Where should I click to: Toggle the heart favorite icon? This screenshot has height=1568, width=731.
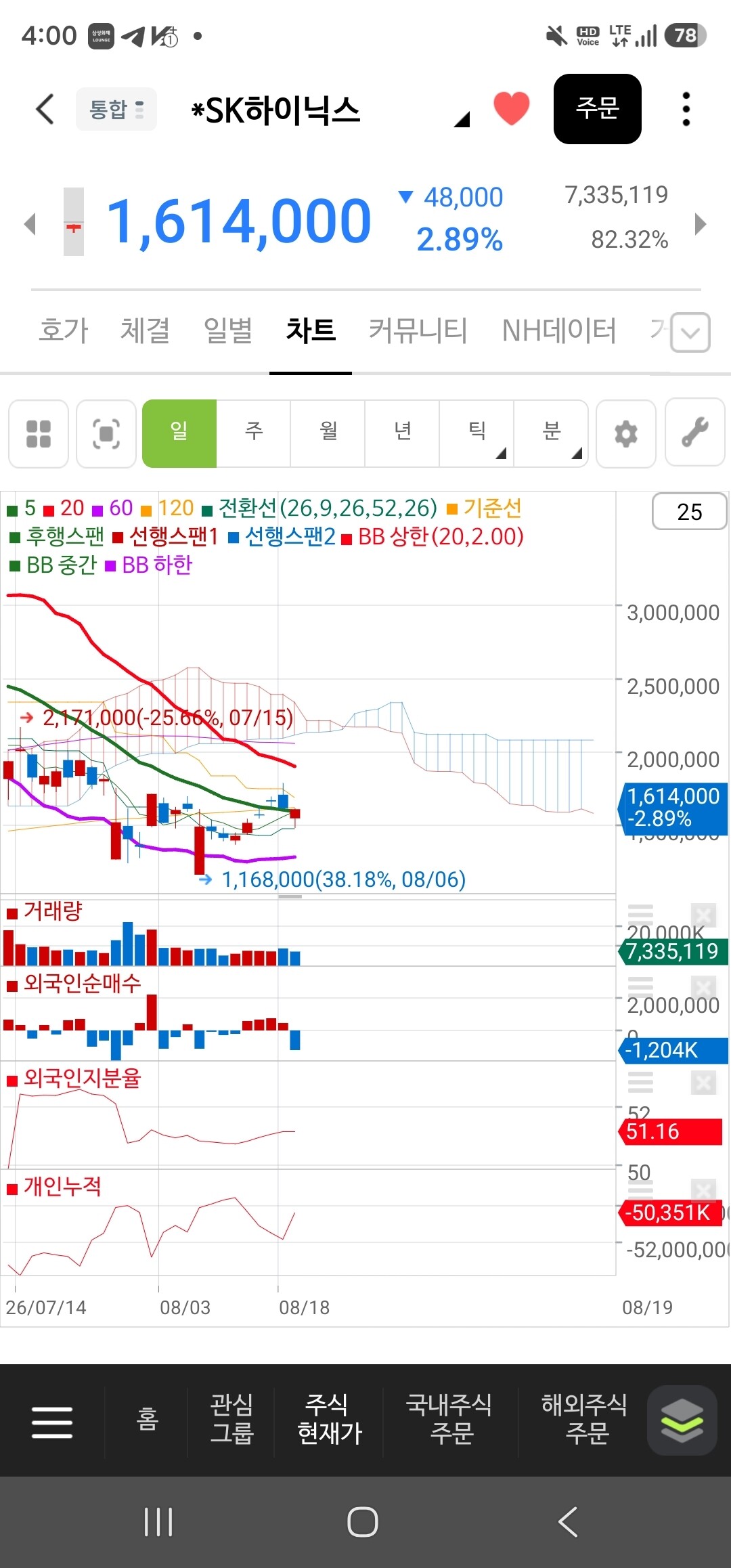click(511, 108)
